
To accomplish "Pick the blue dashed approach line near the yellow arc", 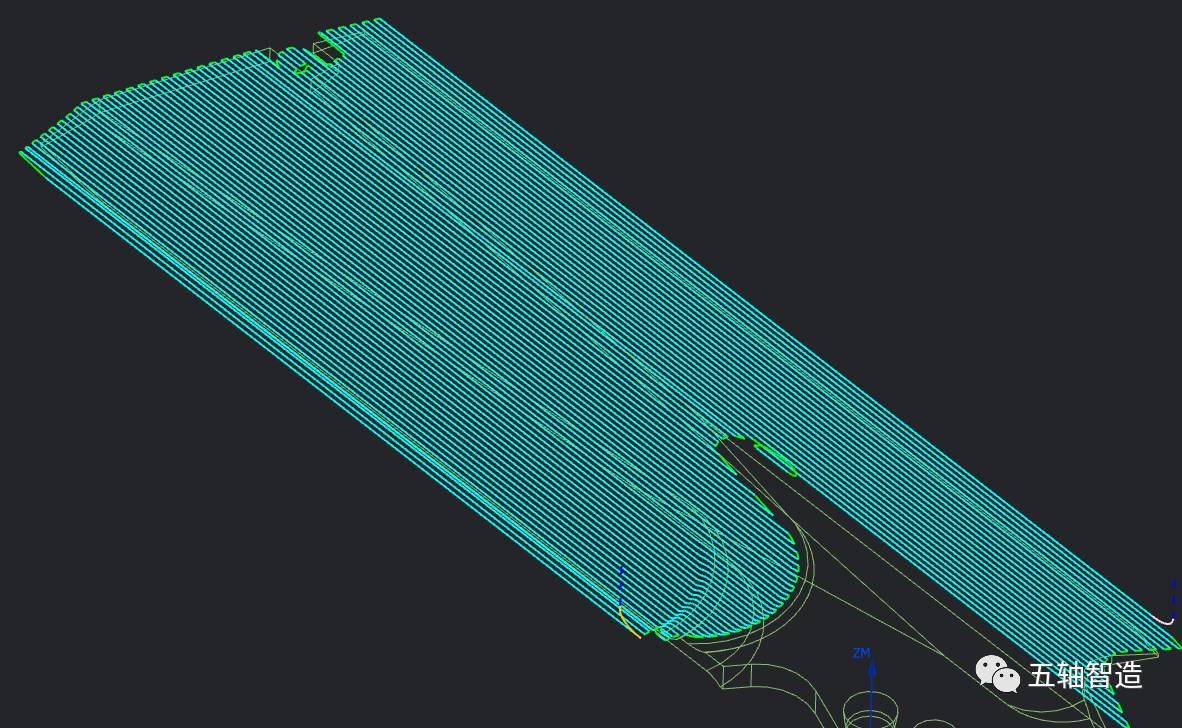I will [620, 585].
